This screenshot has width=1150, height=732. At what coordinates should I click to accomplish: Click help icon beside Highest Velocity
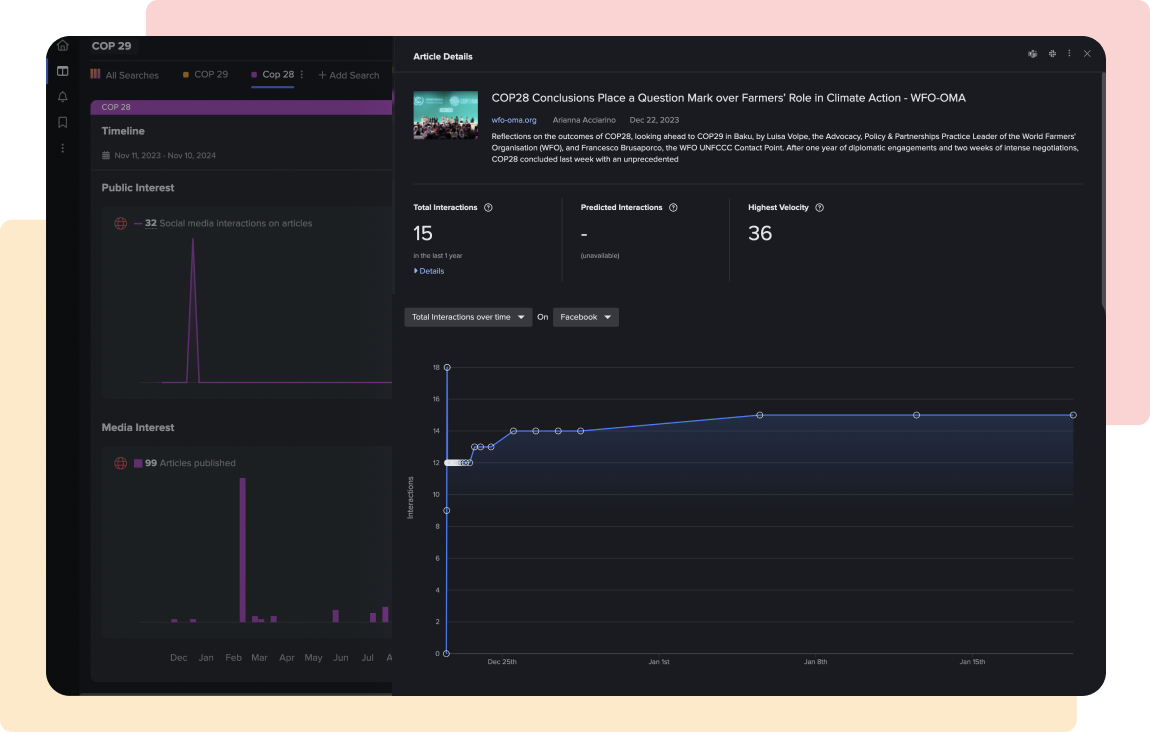point(819,208)
